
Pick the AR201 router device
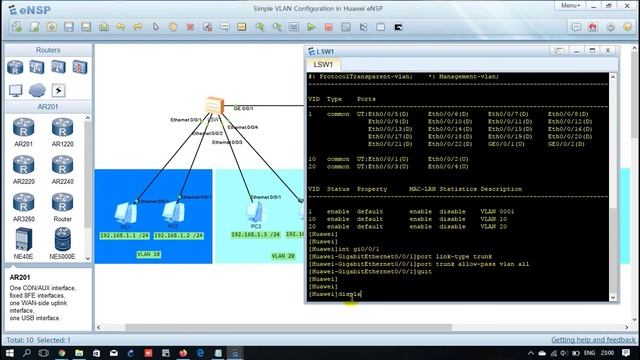point(23,132)
